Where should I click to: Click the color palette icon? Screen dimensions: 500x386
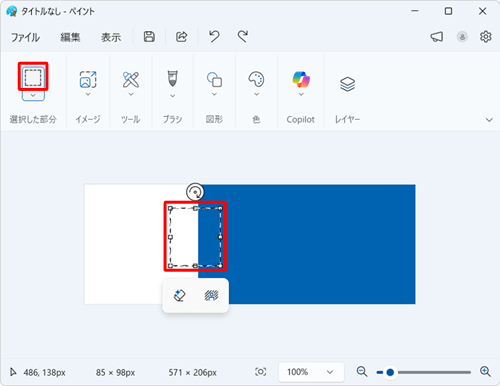point(256,79)
